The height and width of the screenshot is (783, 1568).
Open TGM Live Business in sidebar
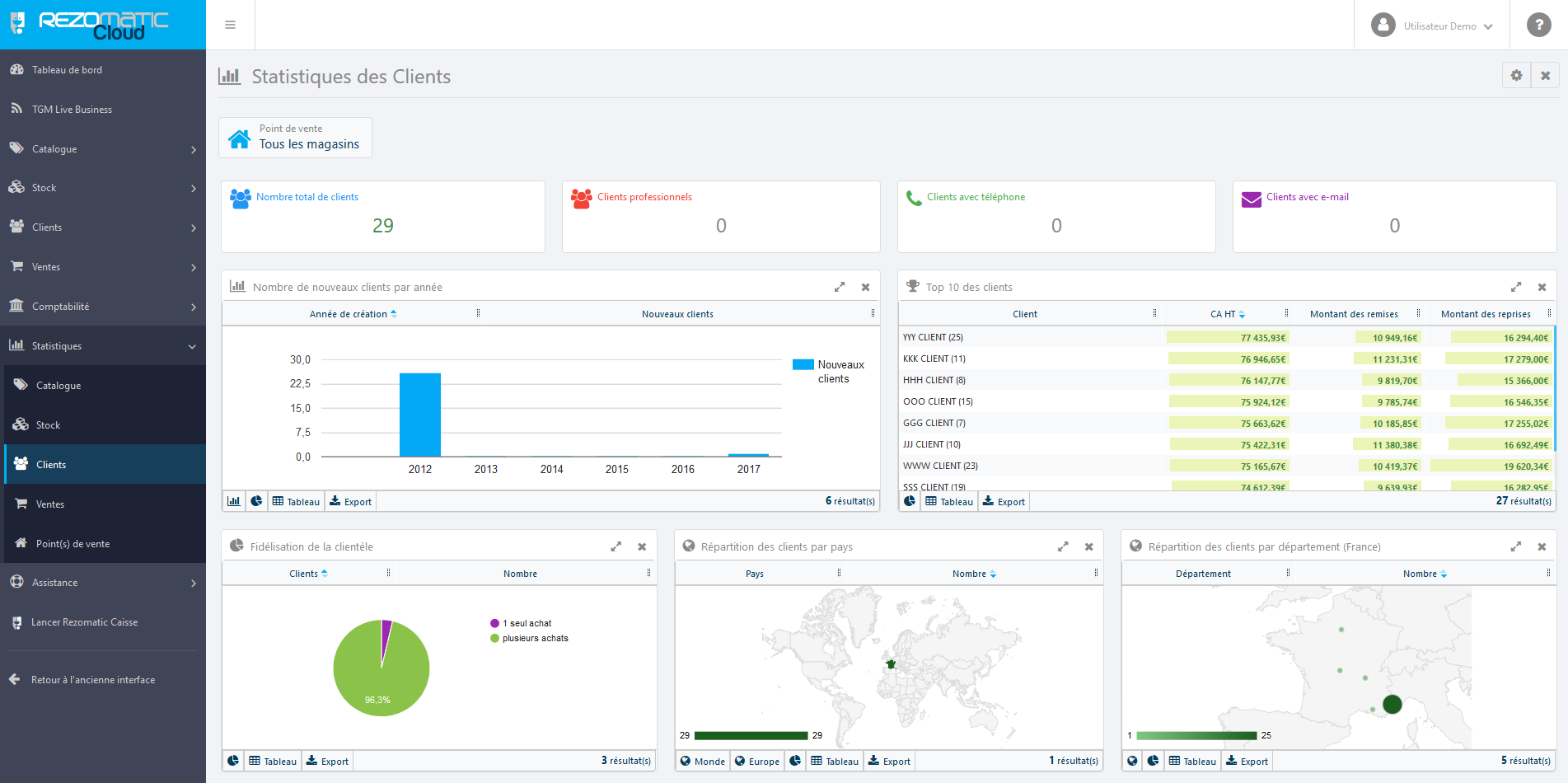pos(103,110)
